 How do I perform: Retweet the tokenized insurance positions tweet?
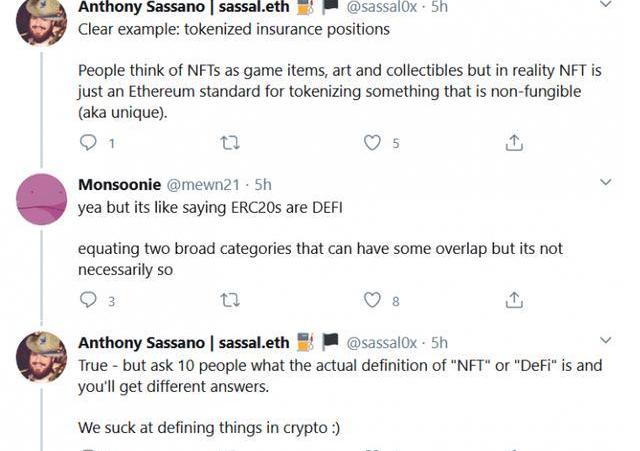(229, 143)
